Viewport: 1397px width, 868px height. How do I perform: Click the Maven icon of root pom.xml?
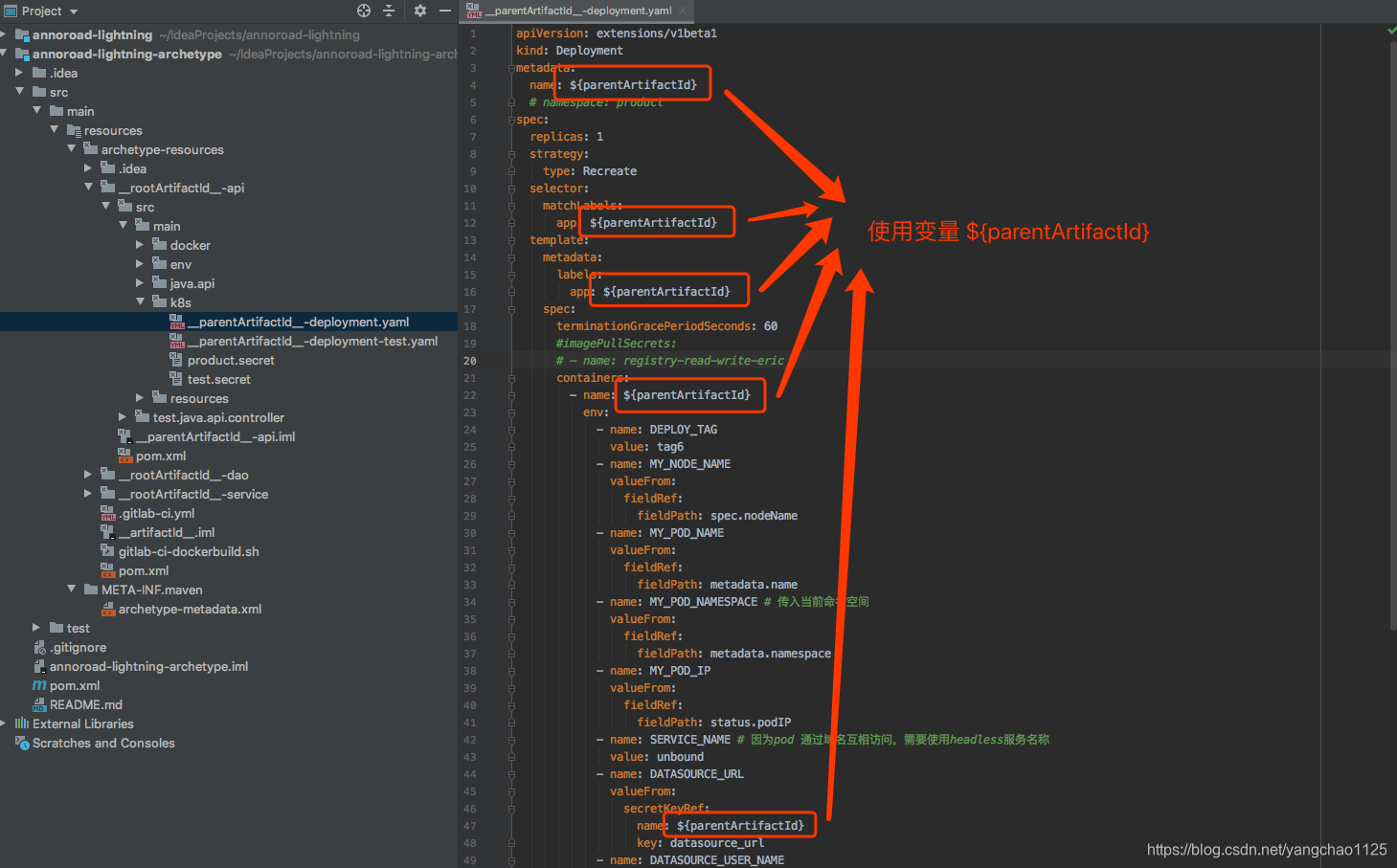[x=39, y=685]
